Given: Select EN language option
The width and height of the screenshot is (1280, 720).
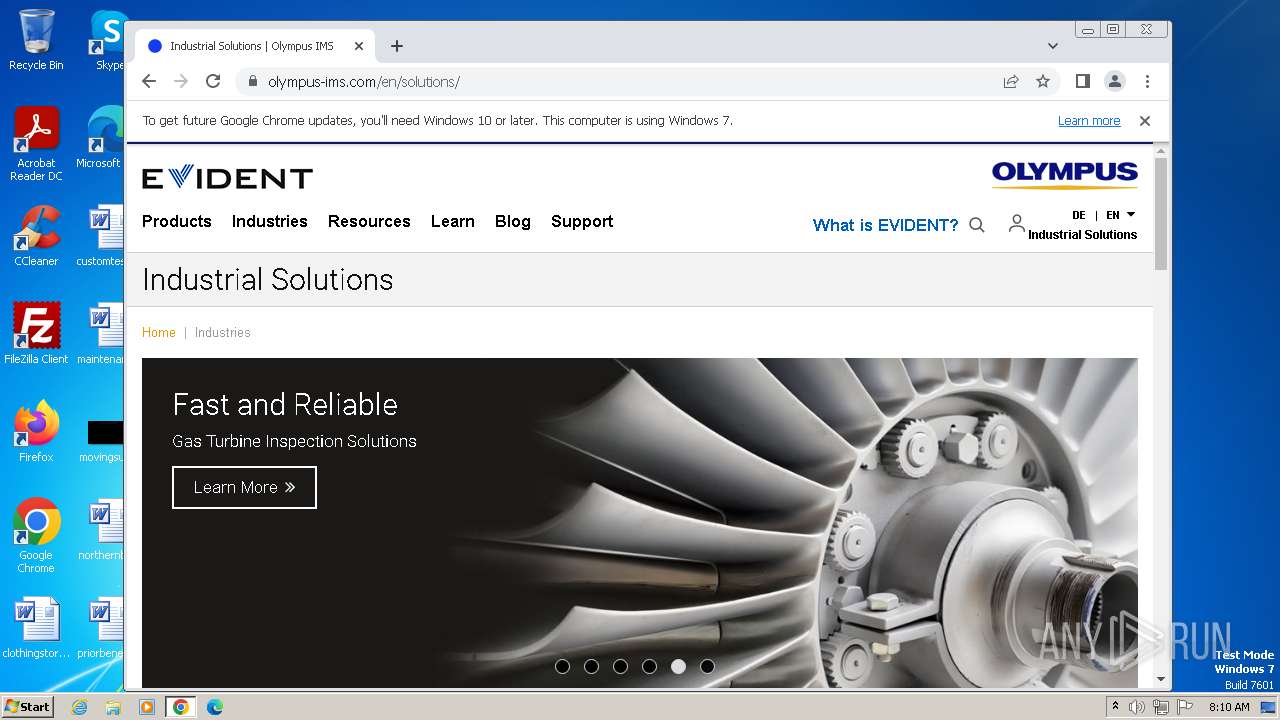Looking at the screenshot, I should (1112, 215).
